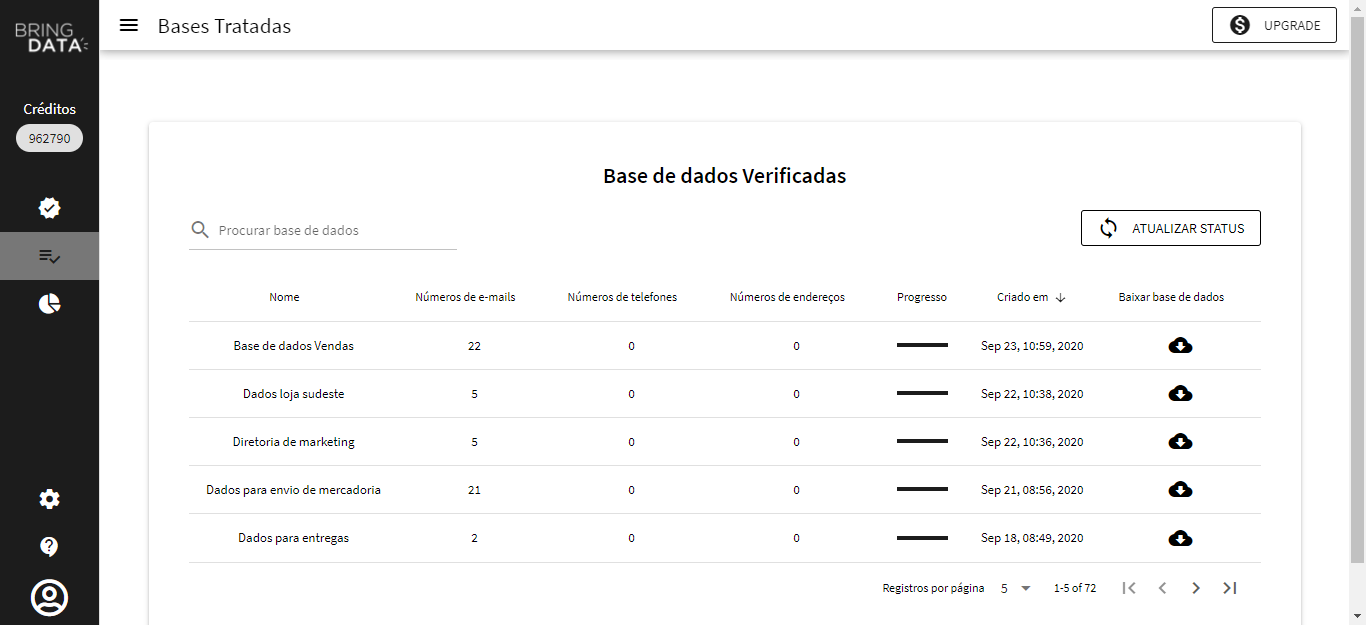1366x625 pixels.
Task: Click the ATUALIZAR STATUS button
Action: tap(1171, 228)
